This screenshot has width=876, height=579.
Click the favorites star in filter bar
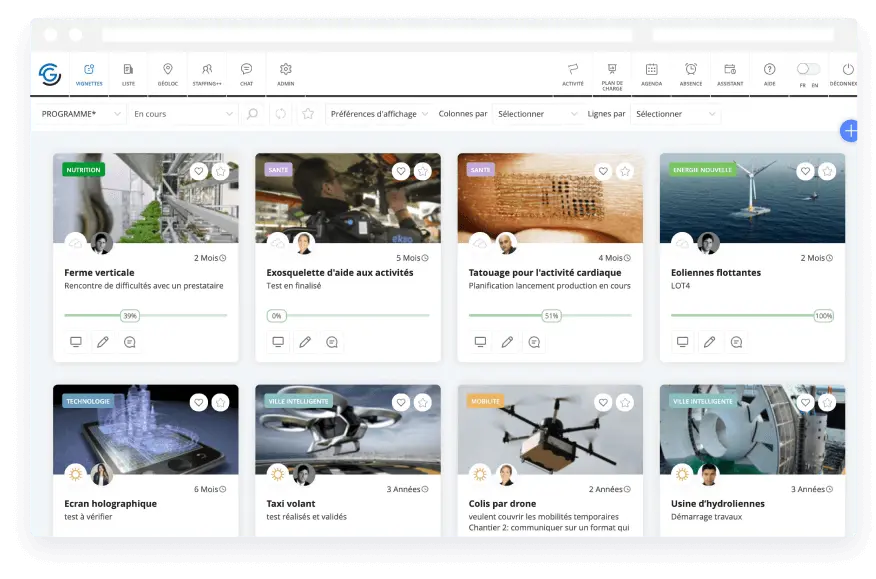pos(308,114)
